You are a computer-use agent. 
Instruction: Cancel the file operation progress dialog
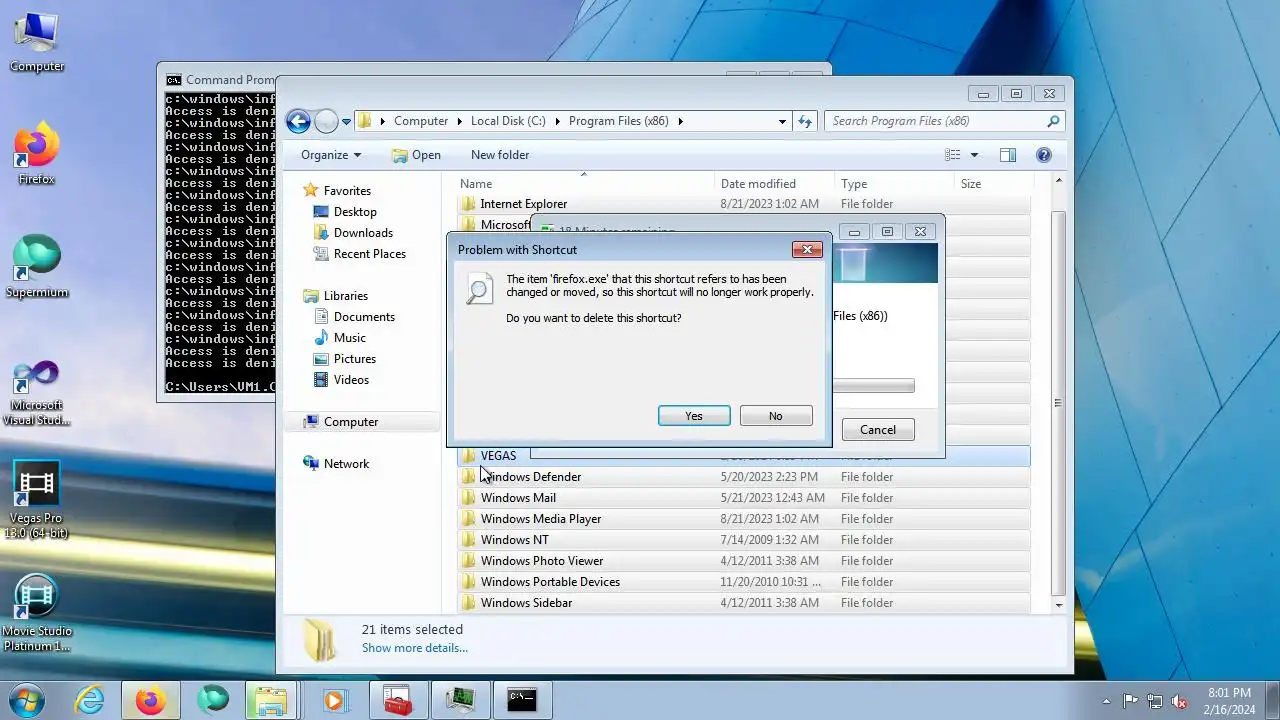tap(878, 430)
